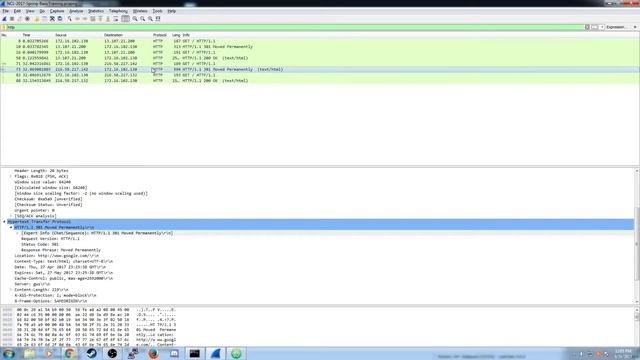Open the Analyze menu
This screenshot has height=360, width=640.
[76, 11]
